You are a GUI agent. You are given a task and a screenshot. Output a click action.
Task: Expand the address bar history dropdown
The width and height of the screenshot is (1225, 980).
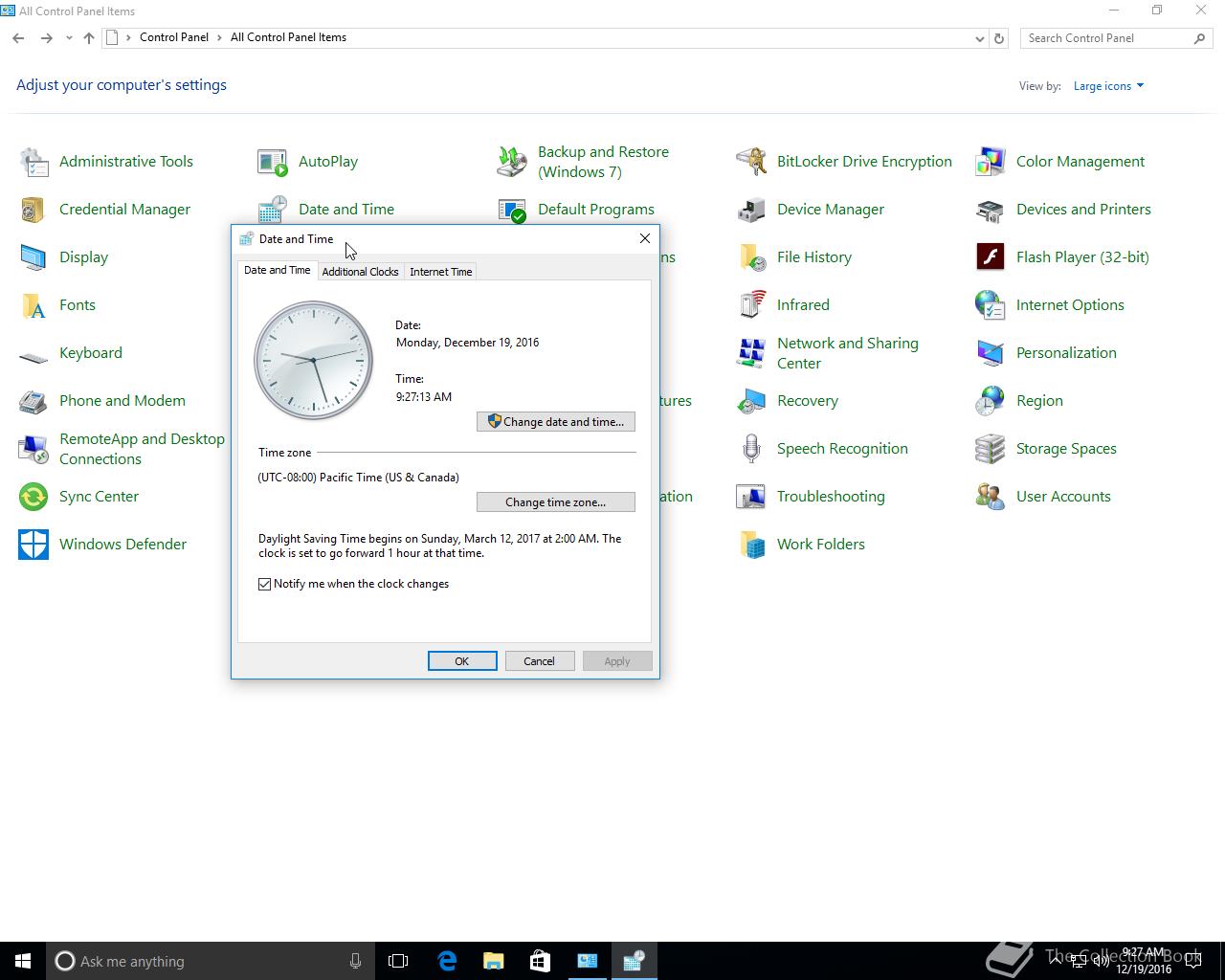[979, 38]
